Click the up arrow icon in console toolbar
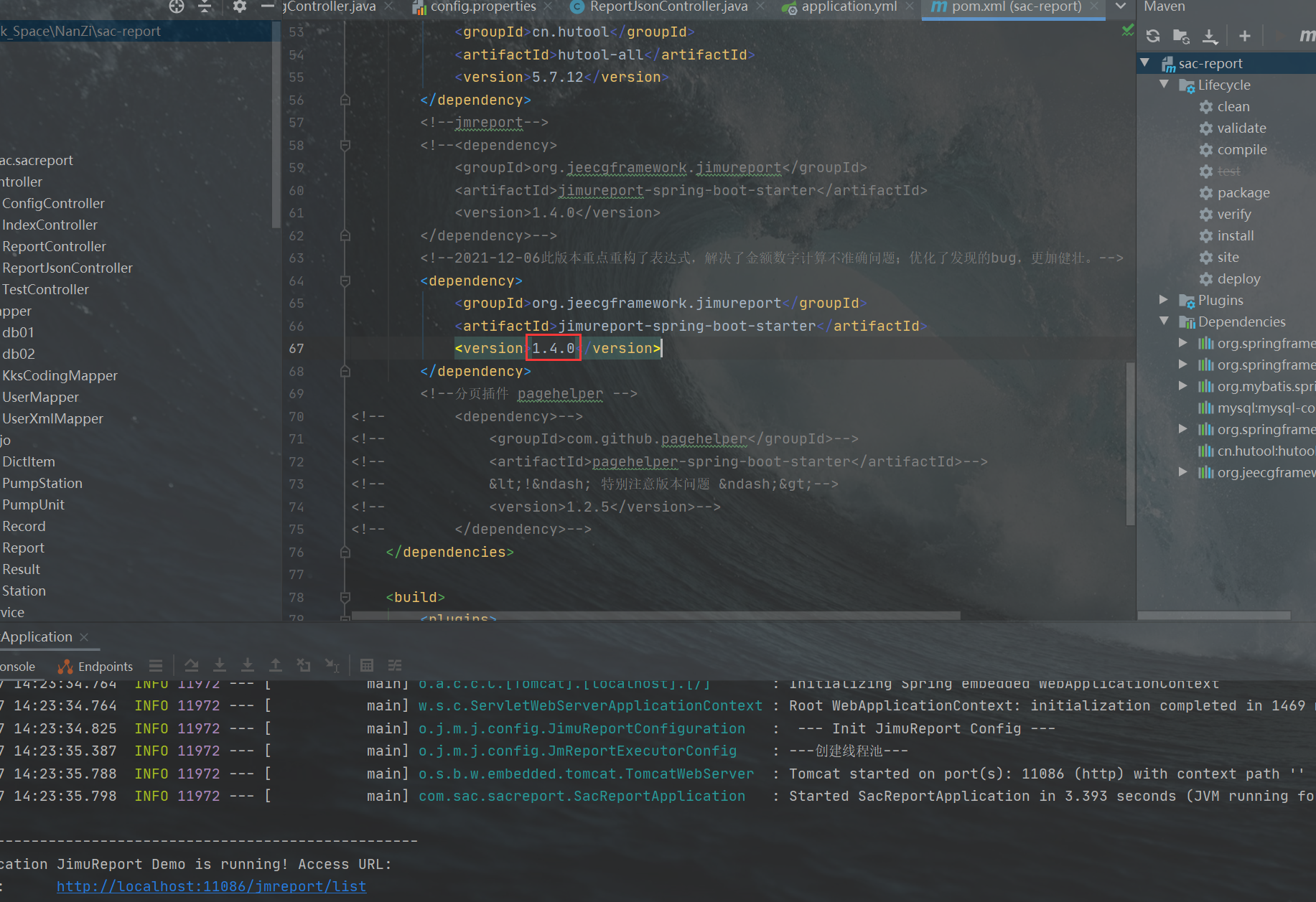The image size is (1316, 902). click(276, 665)
